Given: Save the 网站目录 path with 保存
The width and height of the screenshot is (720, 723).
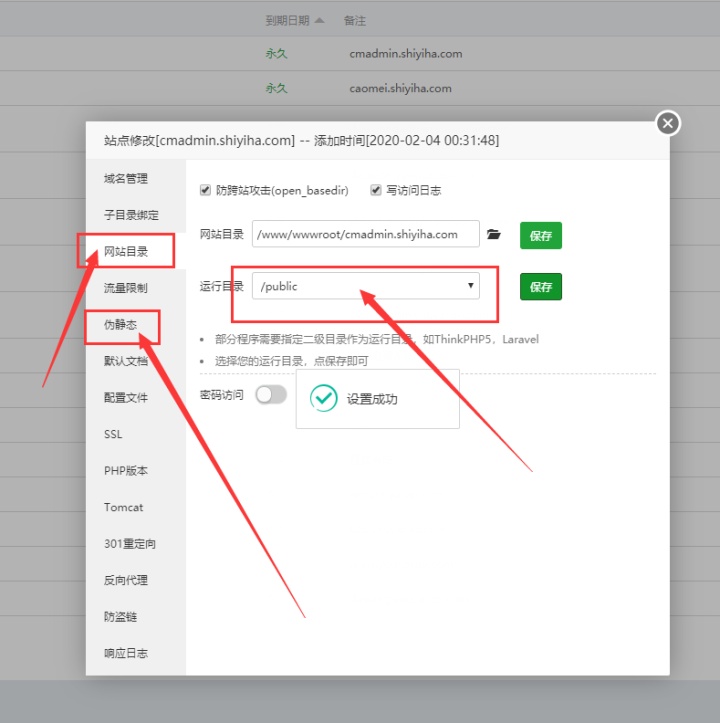Looking at the screenshot, I should point(541,236).
